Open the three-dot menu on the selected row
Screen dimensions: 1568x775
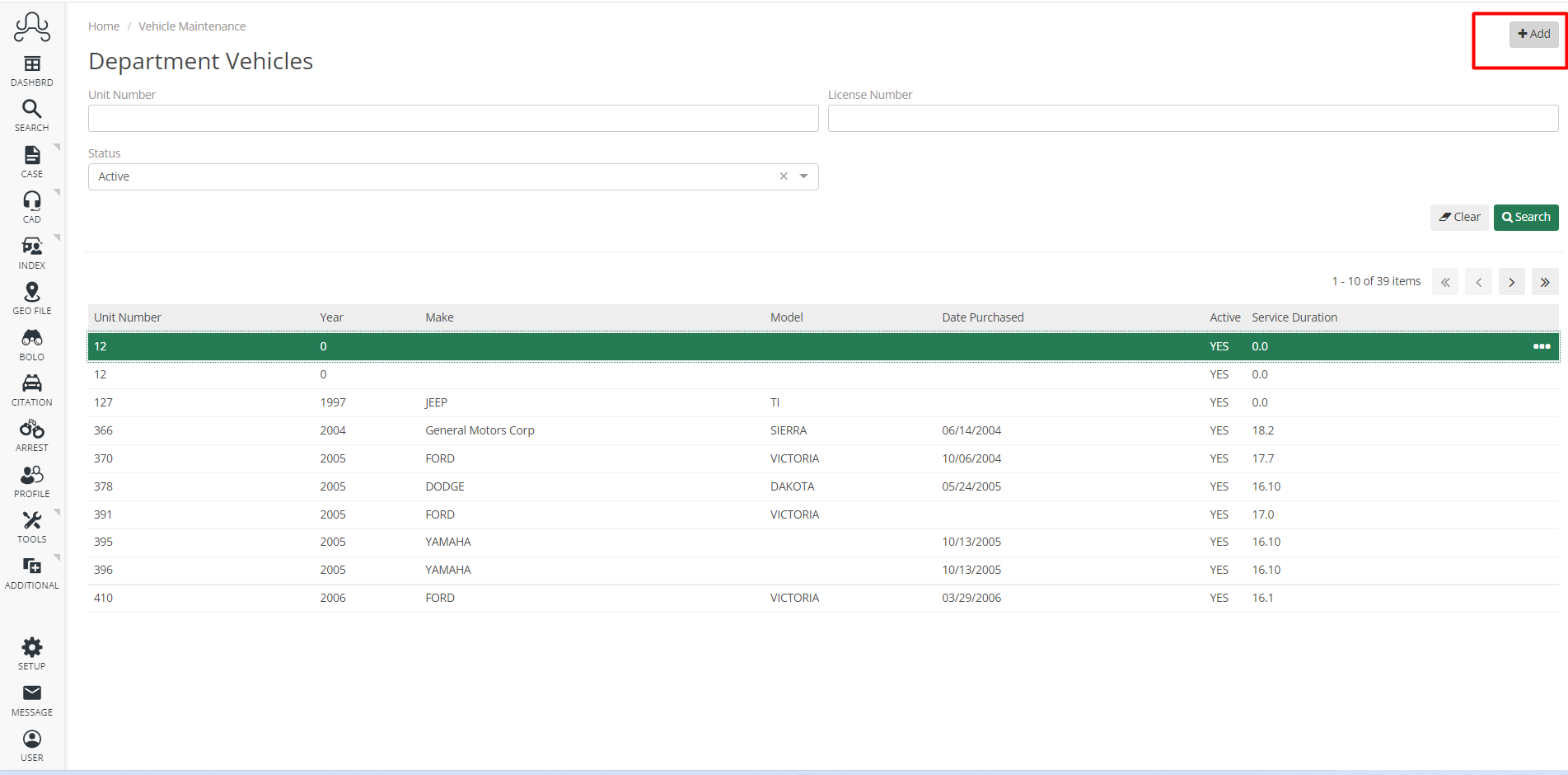[1542, 346]
